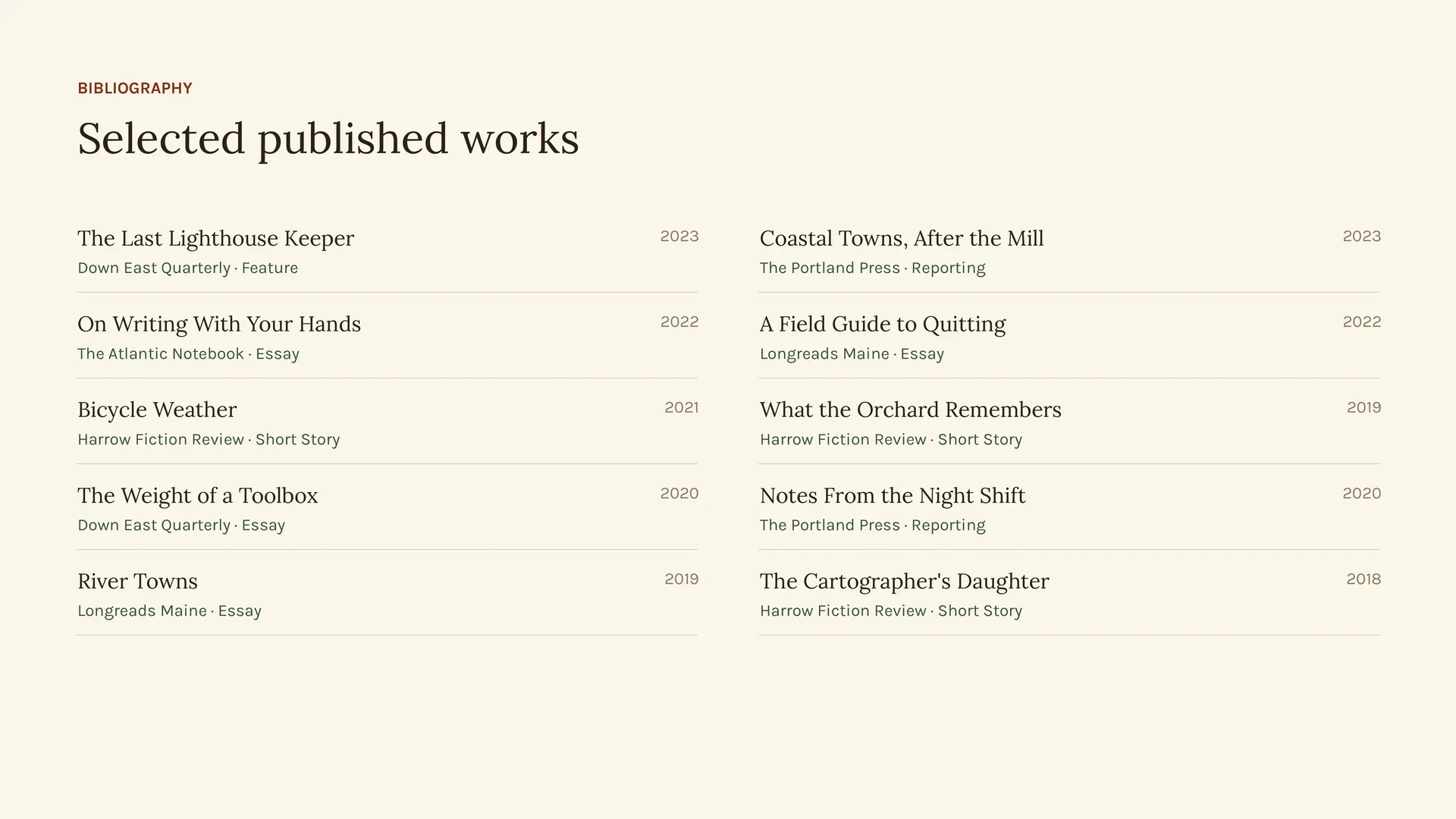Click "Down East Quarterly · Feature" subtitle
The image size is (1456, 819).
[187, 268]
